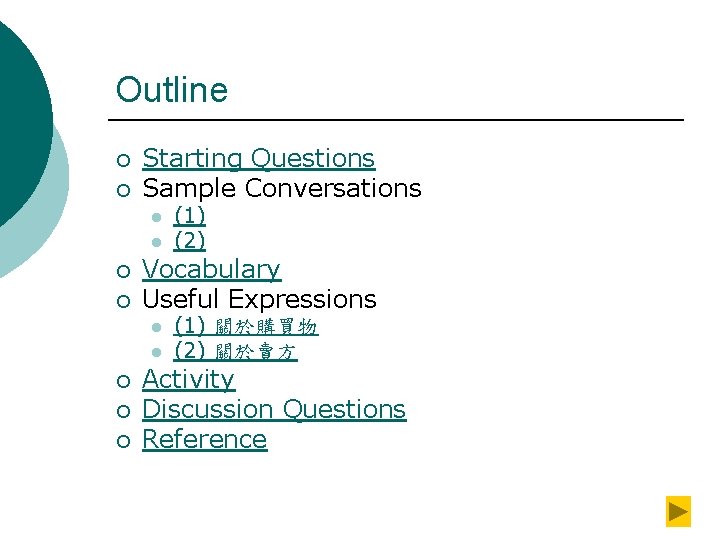Select the Sample Conversations text
720x540 pixels.
(x=282, y=188)
